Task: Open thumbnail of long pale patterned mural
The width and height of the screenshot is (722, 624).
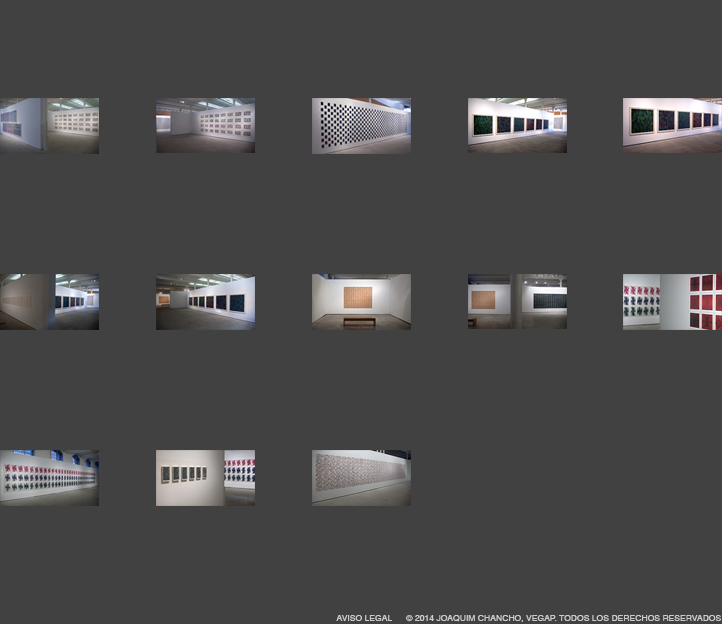Action: click(361, 478)
